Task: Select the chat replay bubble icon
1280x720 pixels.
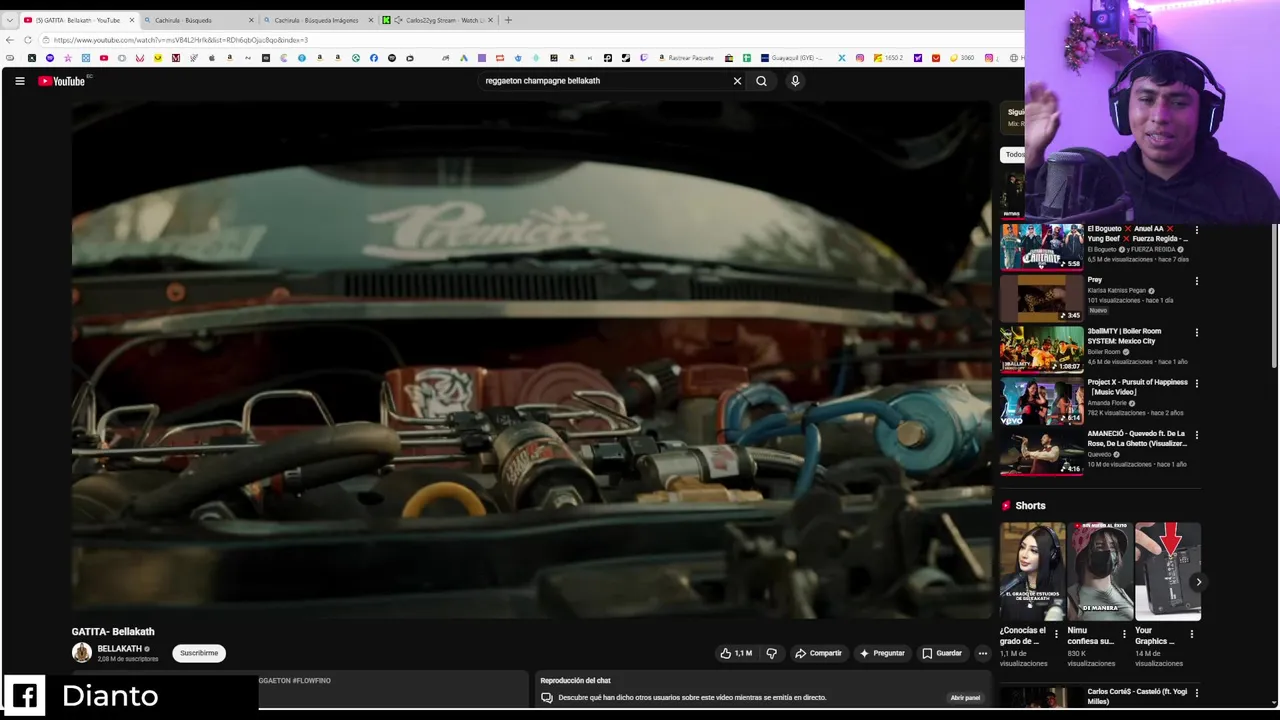Action: 547,697
